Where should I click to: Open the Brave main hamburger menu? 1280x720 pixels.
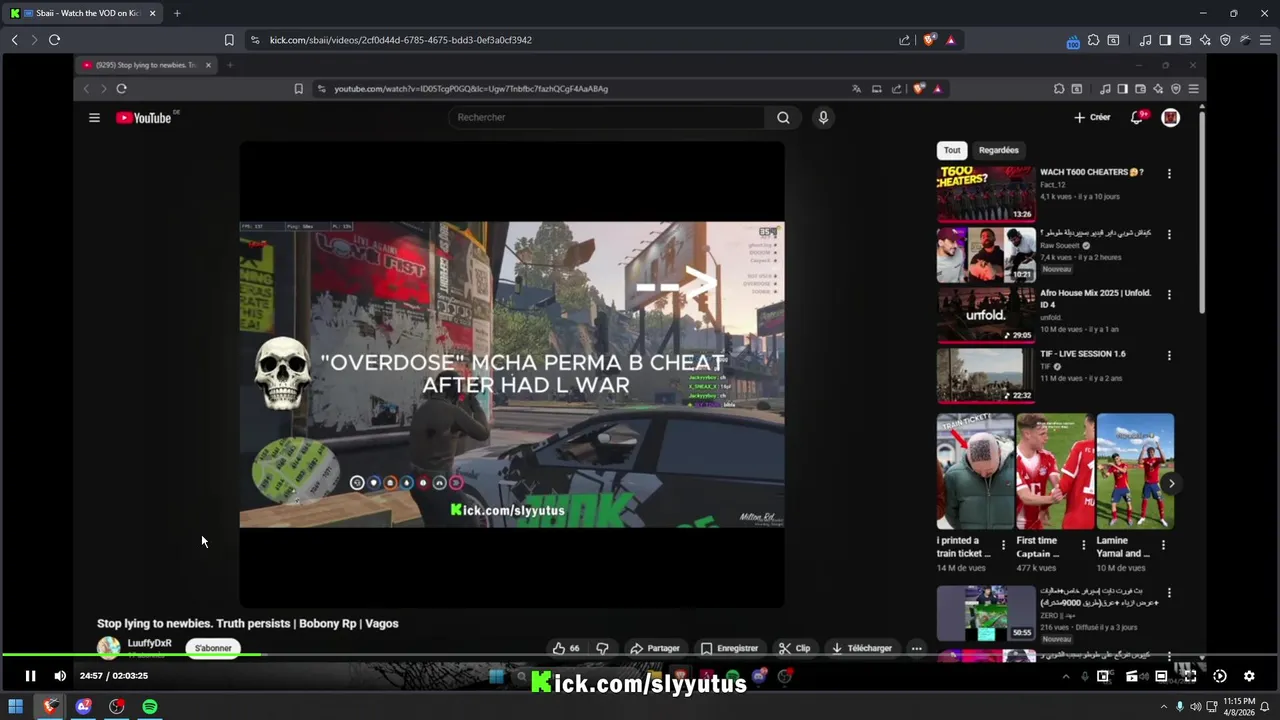click(1265, 40)
